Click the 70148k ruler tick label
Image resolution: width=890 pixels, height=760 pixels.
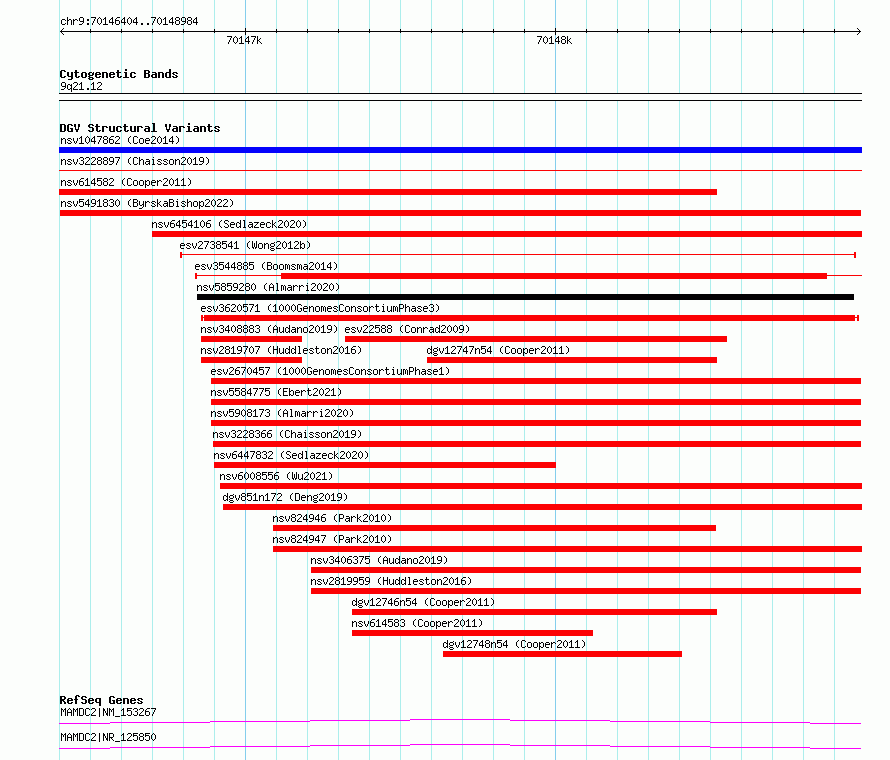pos(554,40)
